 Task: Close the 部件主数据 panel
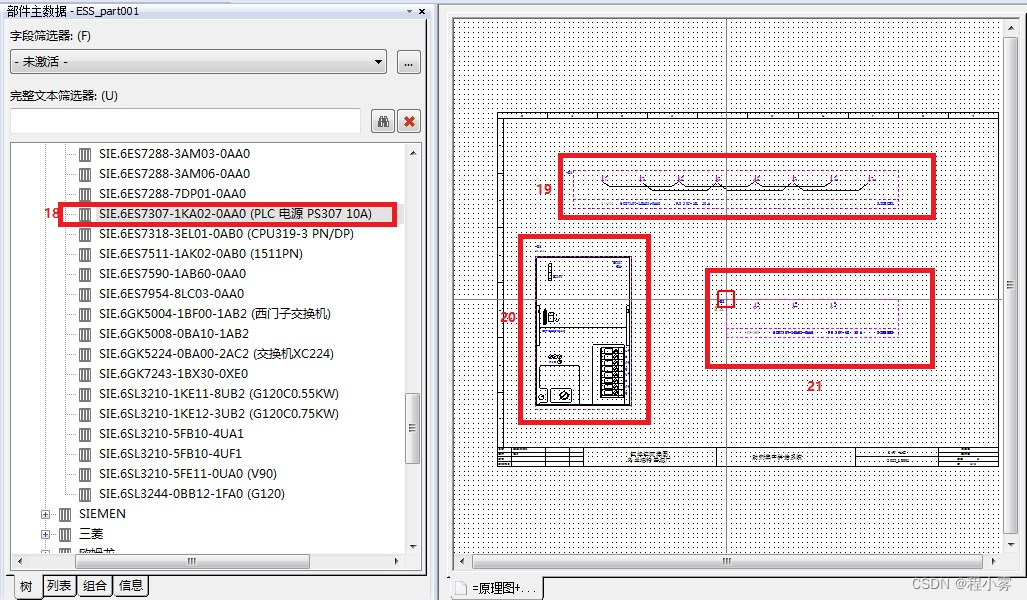[422, 11]
